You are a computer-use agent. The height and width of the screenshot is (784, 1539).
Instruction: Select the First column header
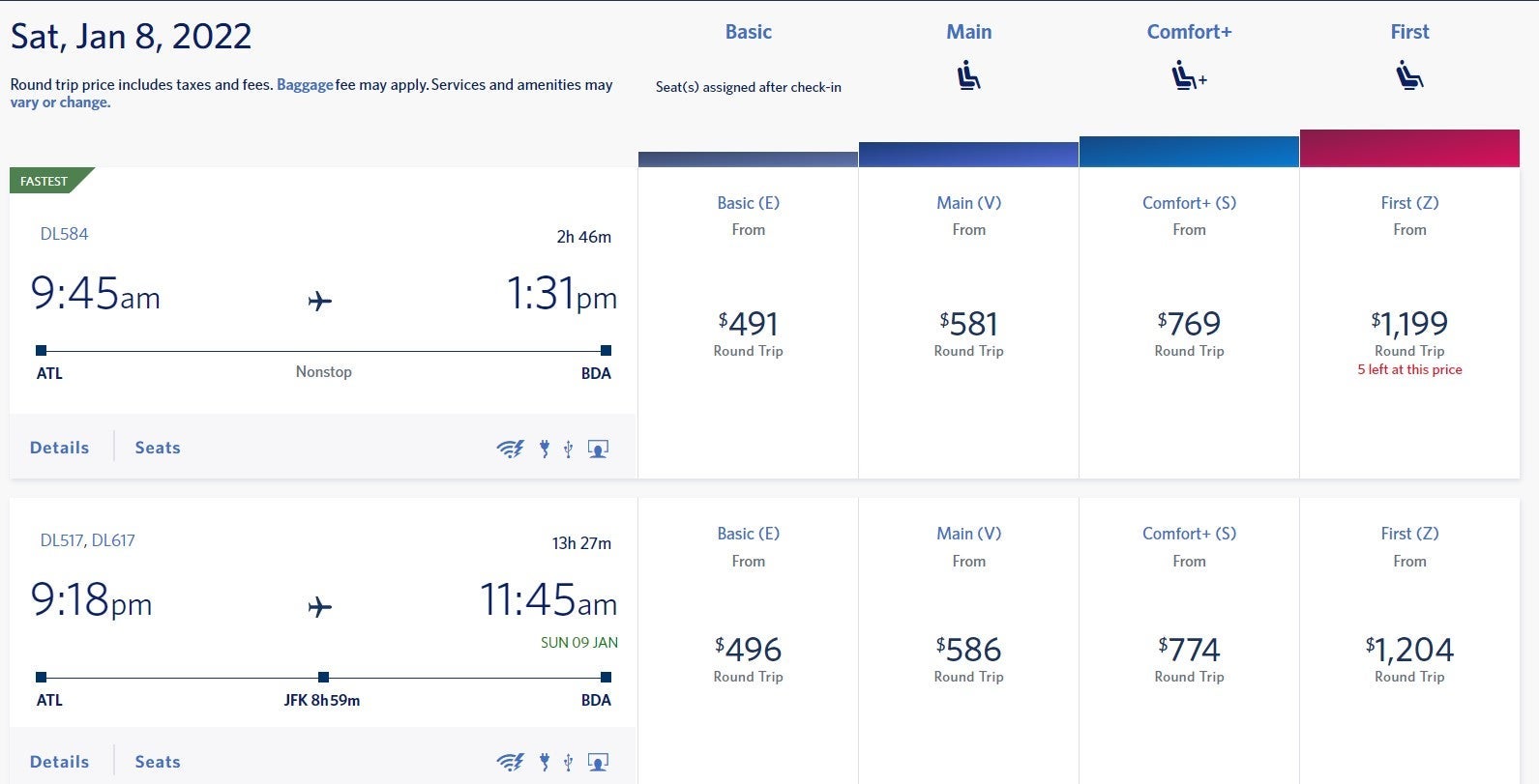(x=1409, y=32)
